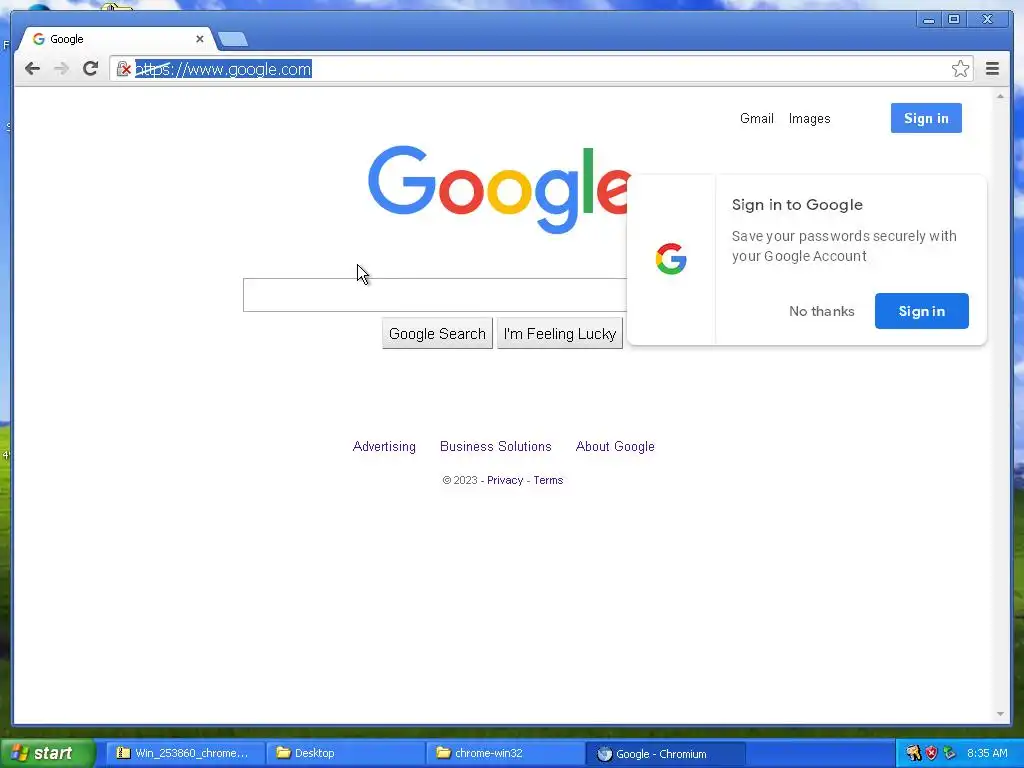This screenshot has height=768, width=1024.
Task: Select the Google tab
Action: (116, 39)
